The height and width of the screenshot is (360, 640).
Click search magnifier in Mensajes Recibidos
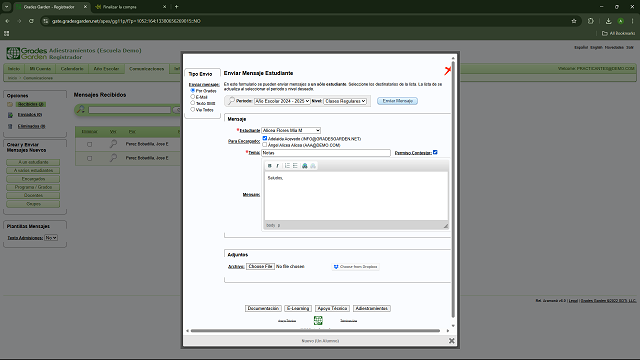click(x=81, y=109)
